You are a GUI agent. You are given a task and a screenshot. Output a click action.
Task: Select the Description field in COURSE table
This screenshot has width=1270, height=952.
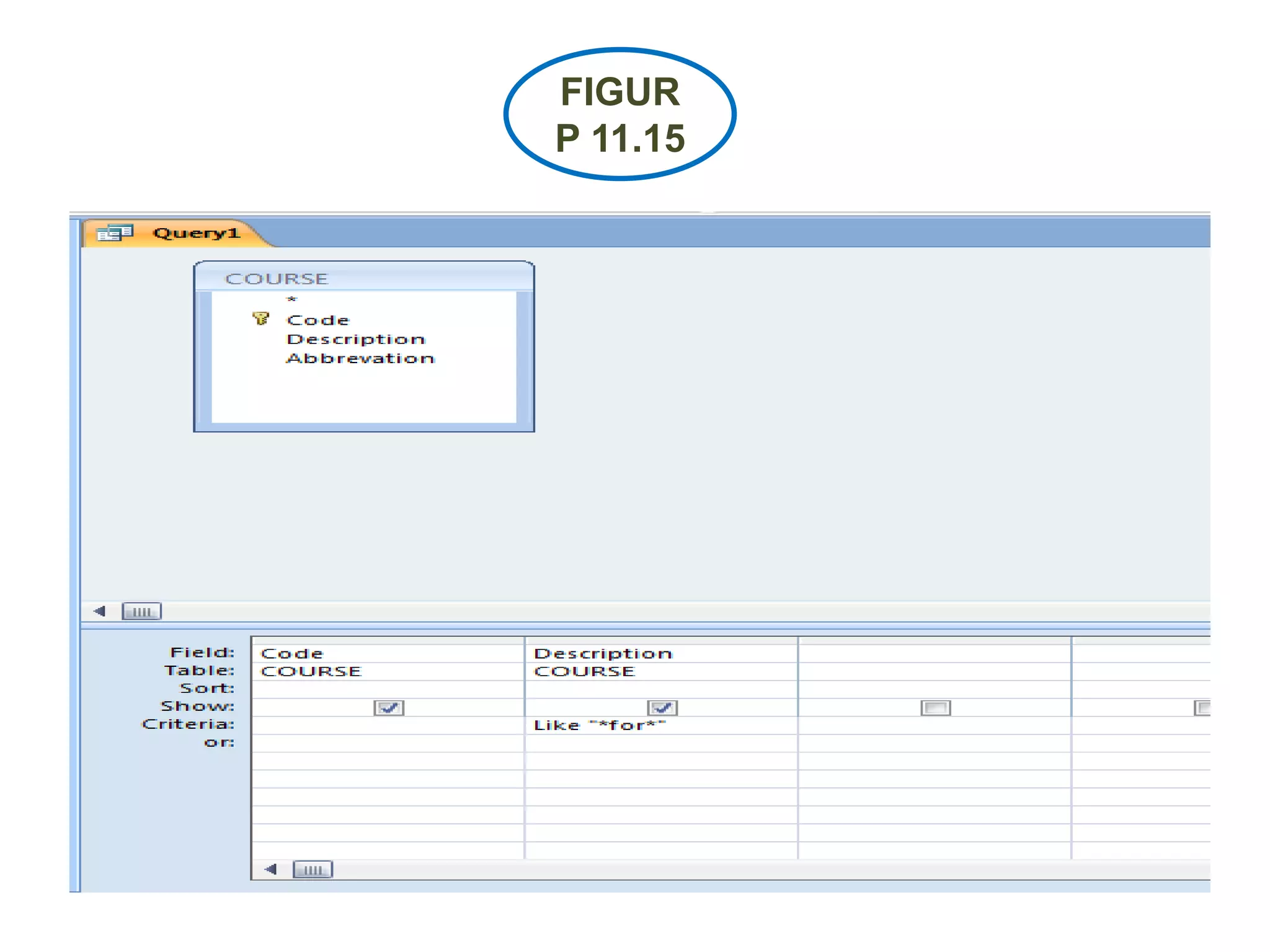(x=356, y=340)
